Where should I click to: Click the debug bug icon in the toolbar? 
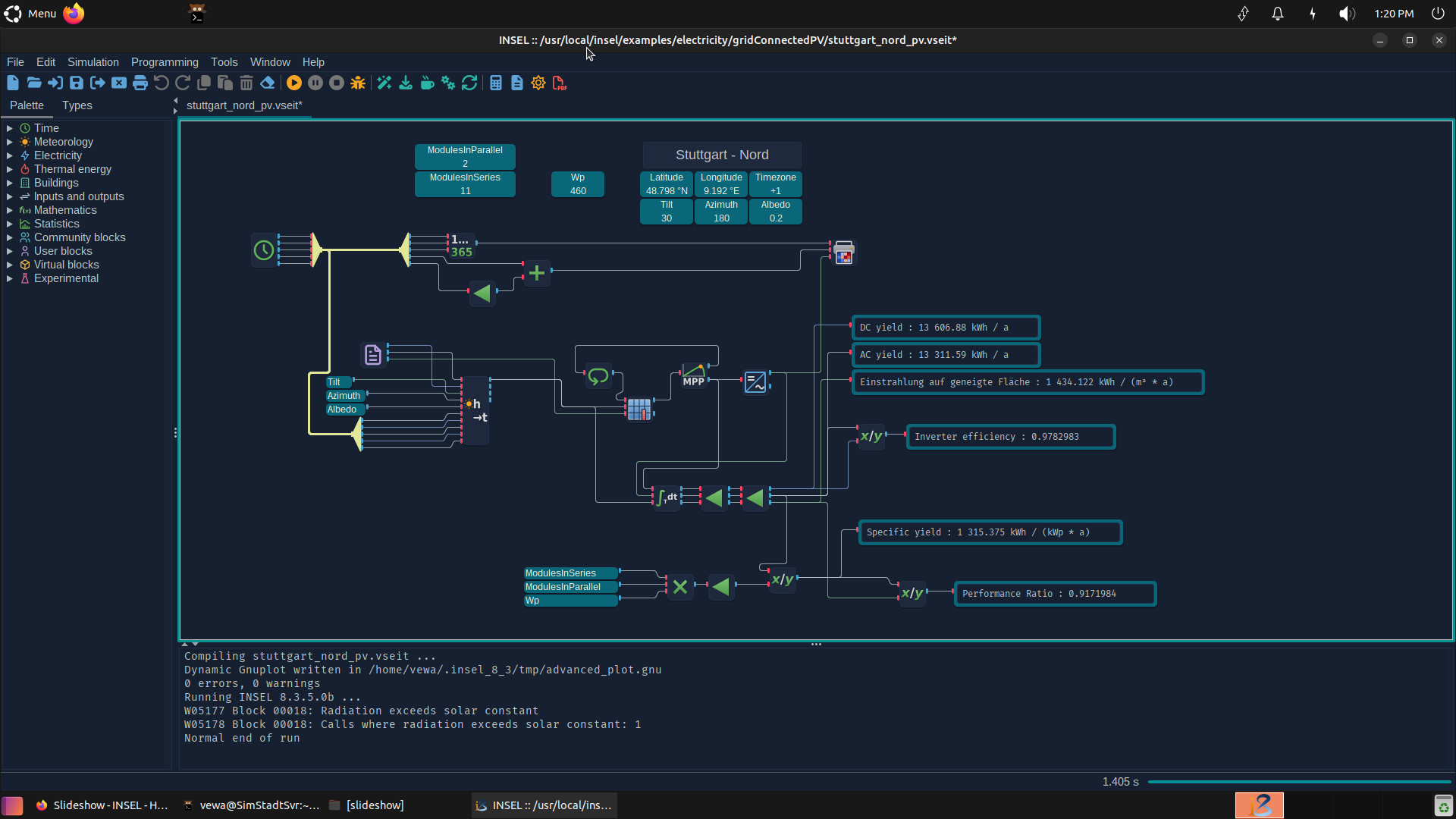click(x=358, y=83)
